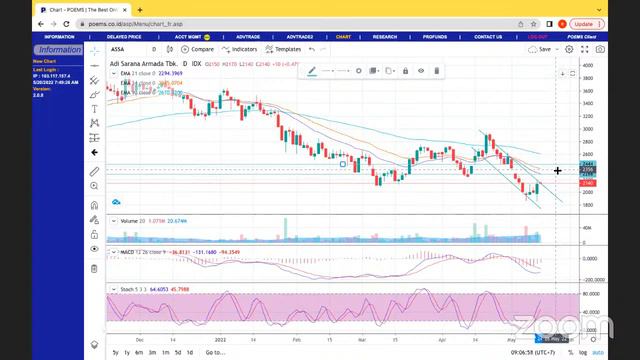The width and height of the screenshot is (640, 360).
Task: Lock the selected drawing
Action: tap(405, 71)
